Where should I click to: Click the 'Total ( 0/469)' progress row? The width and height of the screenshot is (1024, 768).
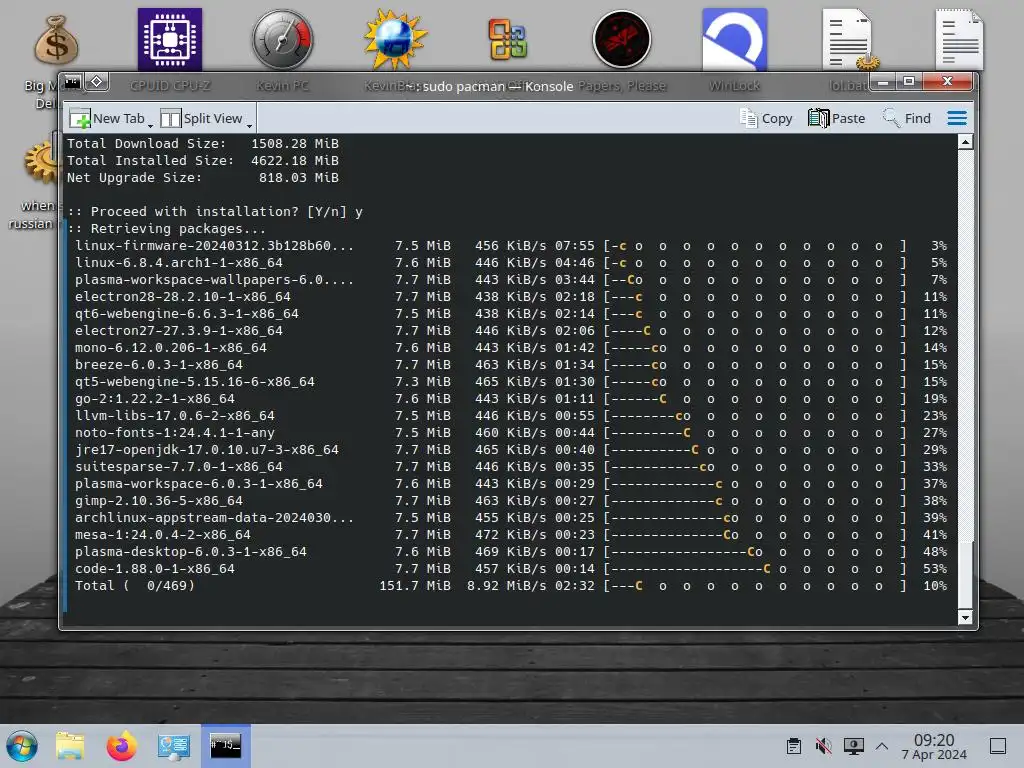[x=511, y=585]
